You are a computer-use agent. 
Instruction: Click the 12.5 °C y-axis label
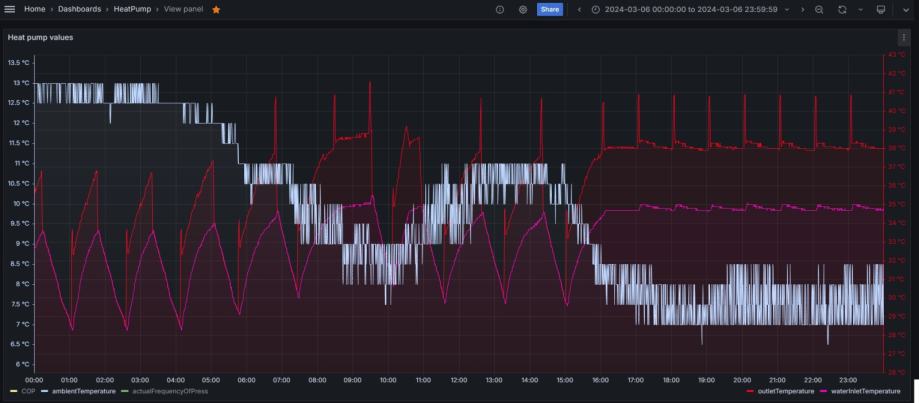[18, 103]
